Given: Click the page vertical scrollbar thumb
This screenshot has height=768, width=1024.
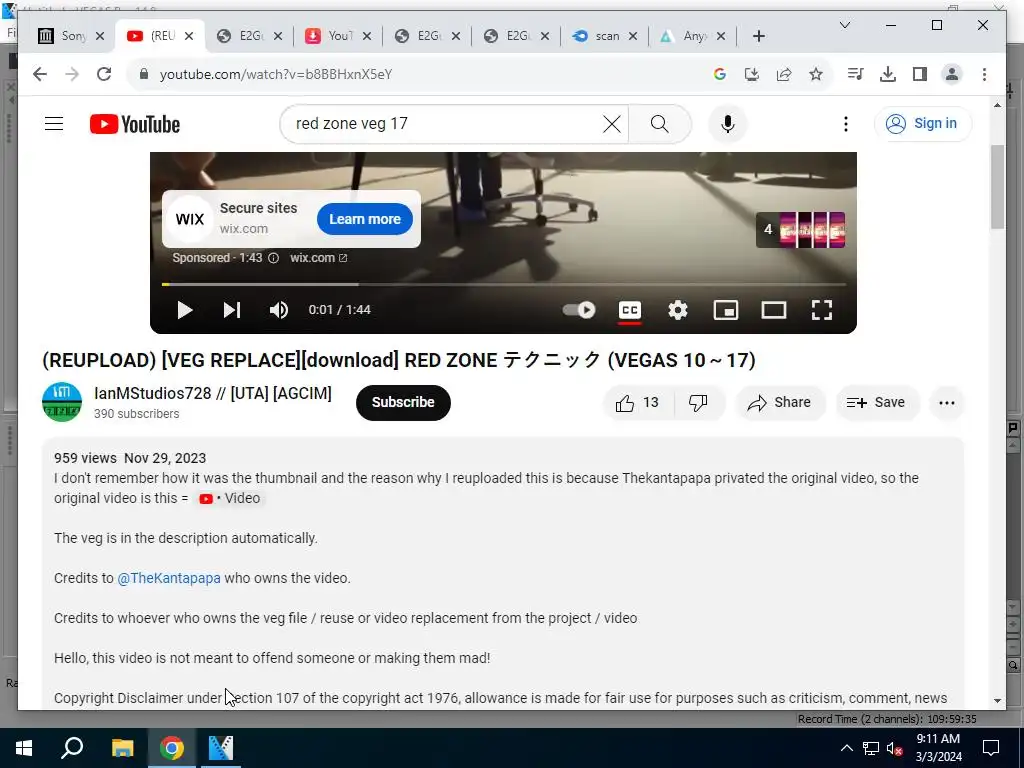Looking at the screenshot, I should [997, 187].
